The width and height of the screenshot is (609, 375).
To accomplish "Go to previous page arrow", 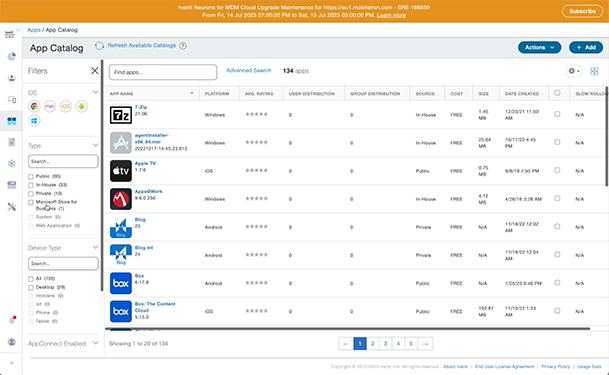I will 346,344.
